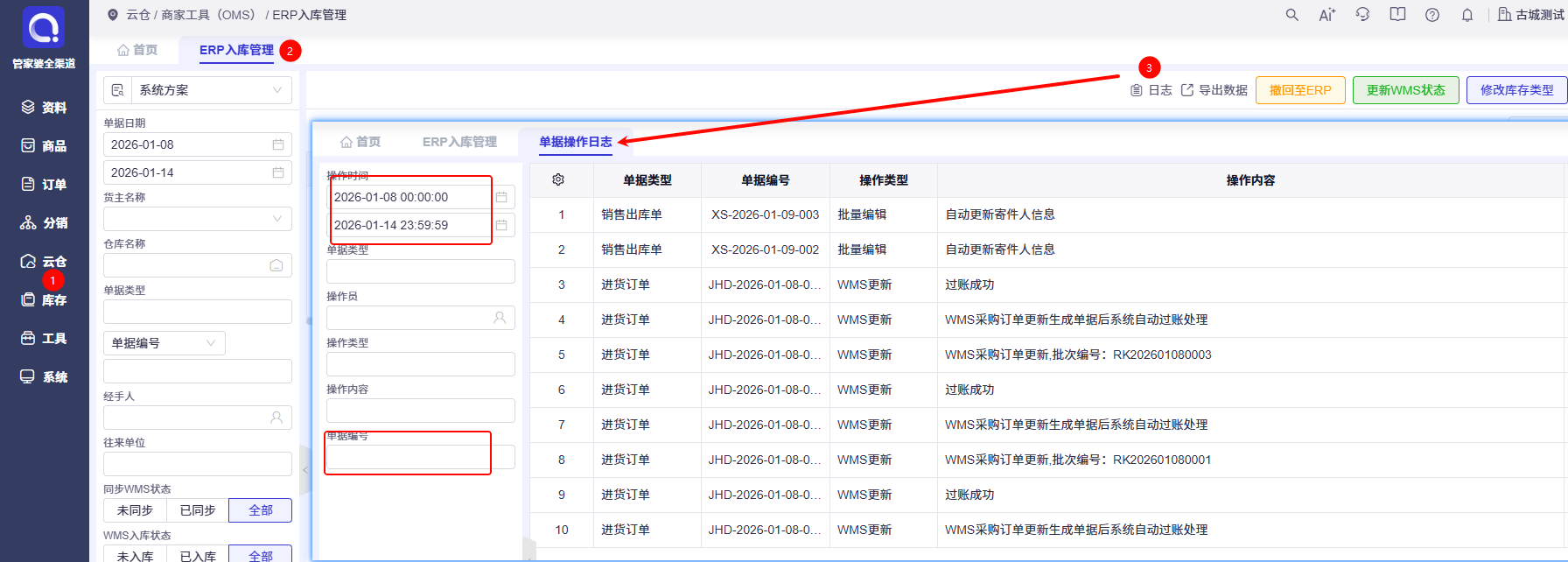This screenshot has width=1568, height=562.
Task: Click the 操作内容 filter input
Action: tap(421, 411)
